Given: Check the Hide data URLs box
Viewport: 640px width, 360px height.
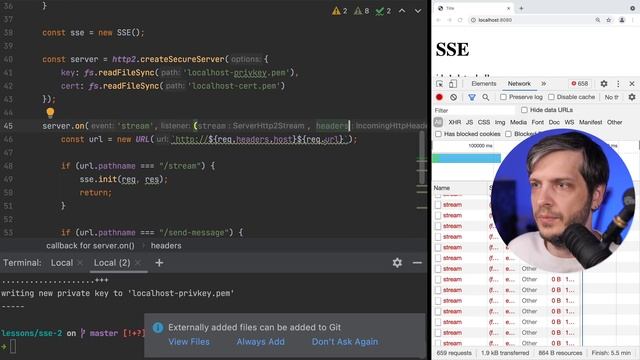Looking at the screenshot, I should point(524,110).
